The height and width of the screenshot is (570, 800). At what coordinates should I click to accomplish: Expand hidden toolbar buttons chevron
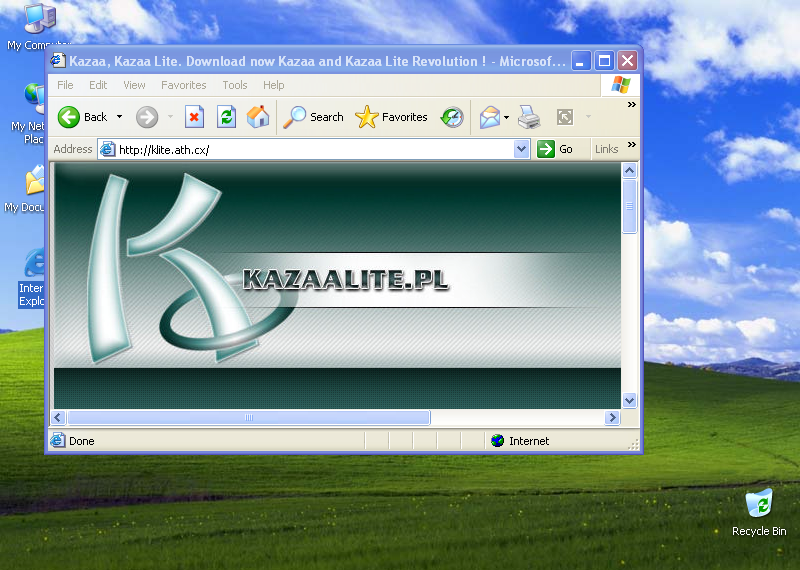click(x=632, y=105)
